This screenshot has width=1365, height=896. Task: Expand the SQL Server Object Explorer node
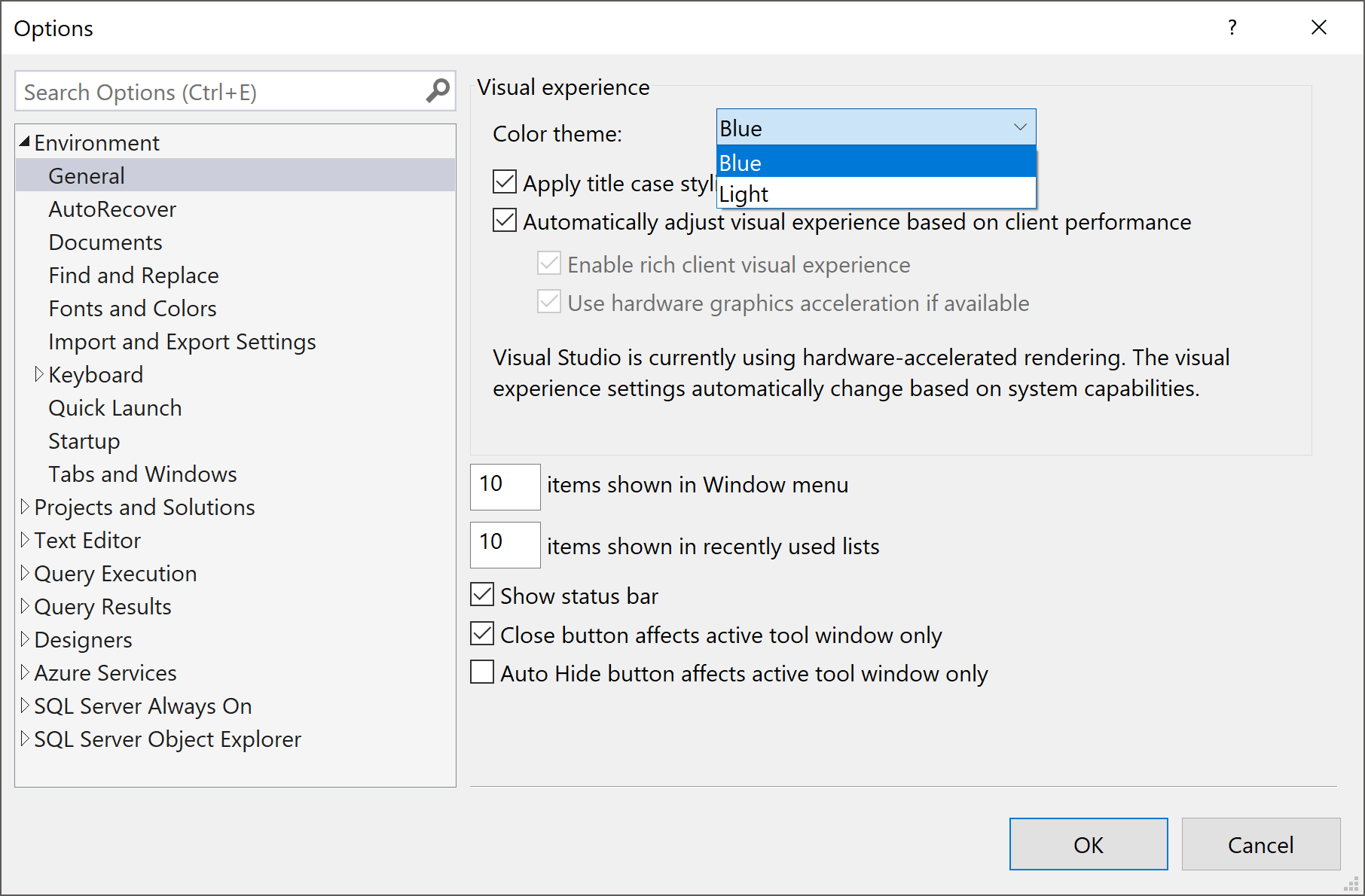point(25,739)
